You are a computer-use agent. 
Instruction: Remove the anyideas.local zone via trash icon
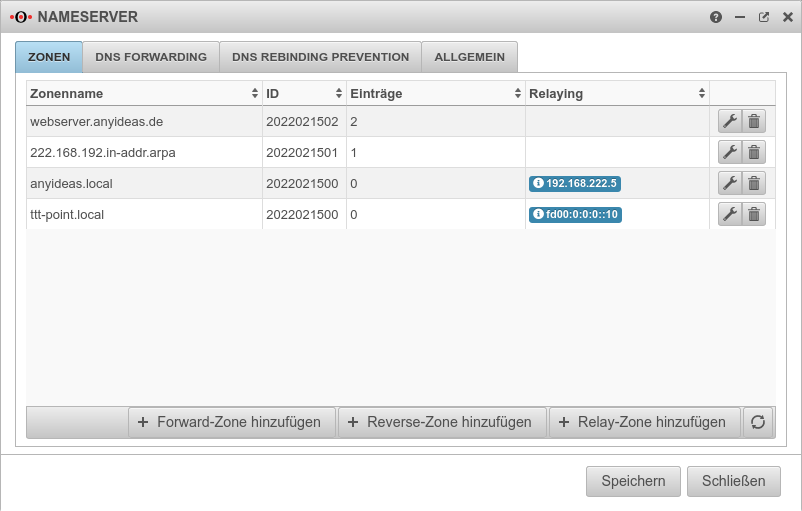point(754,183)
